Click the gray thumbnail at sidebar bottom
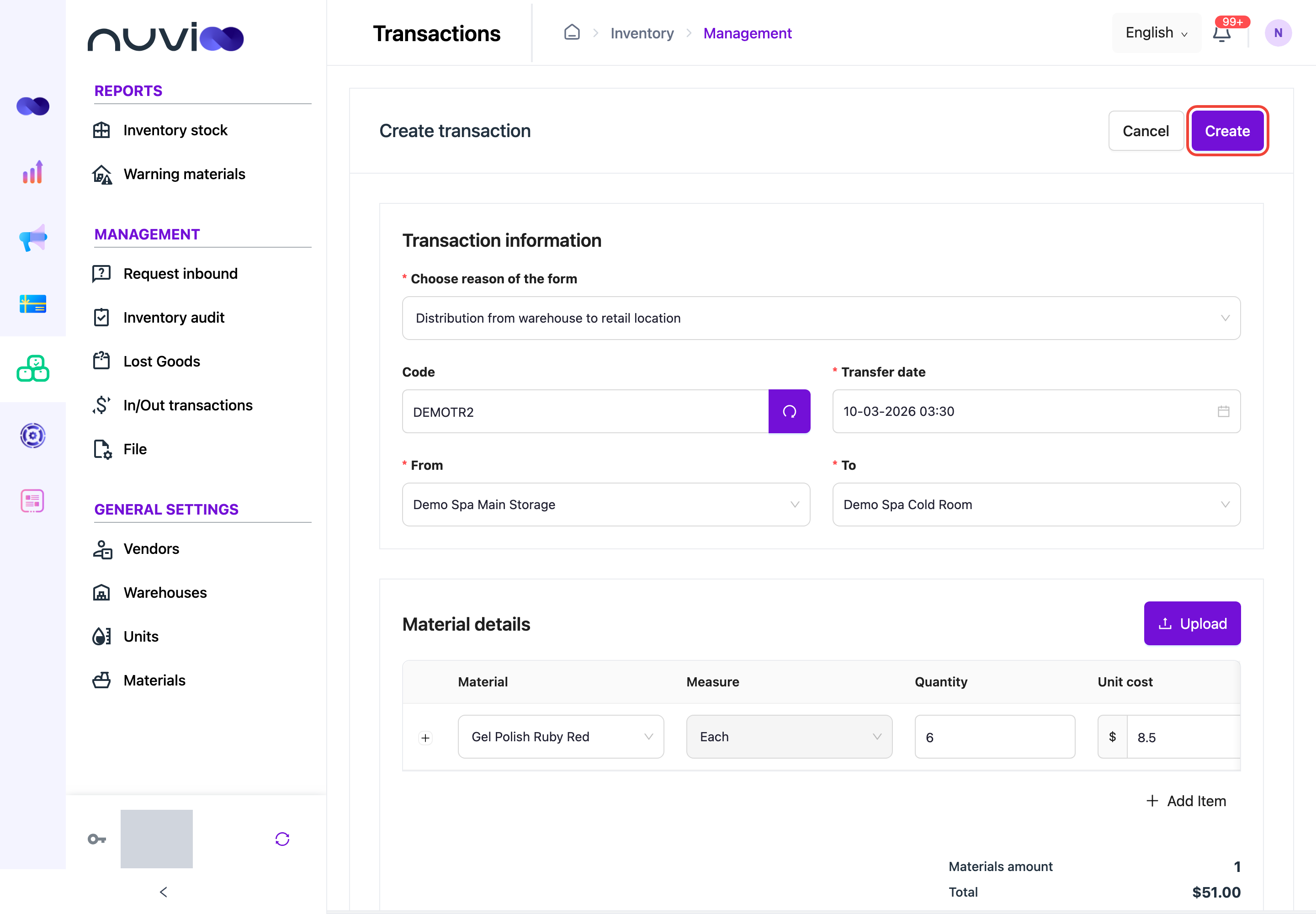 (156, 839)
